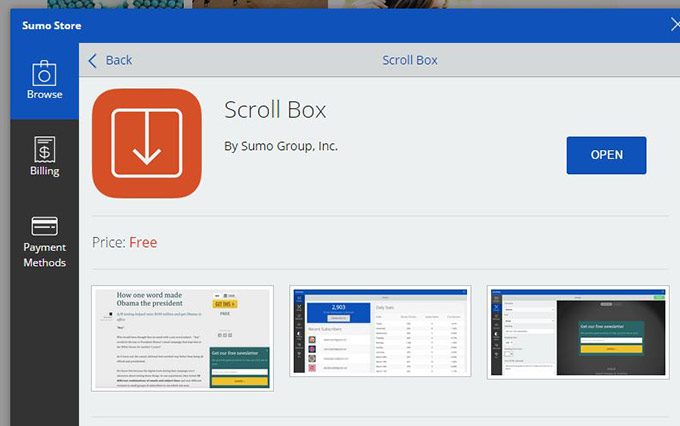Open the dark newsletter design editor thumbnail
680x426 pixels.
[578, 332]
